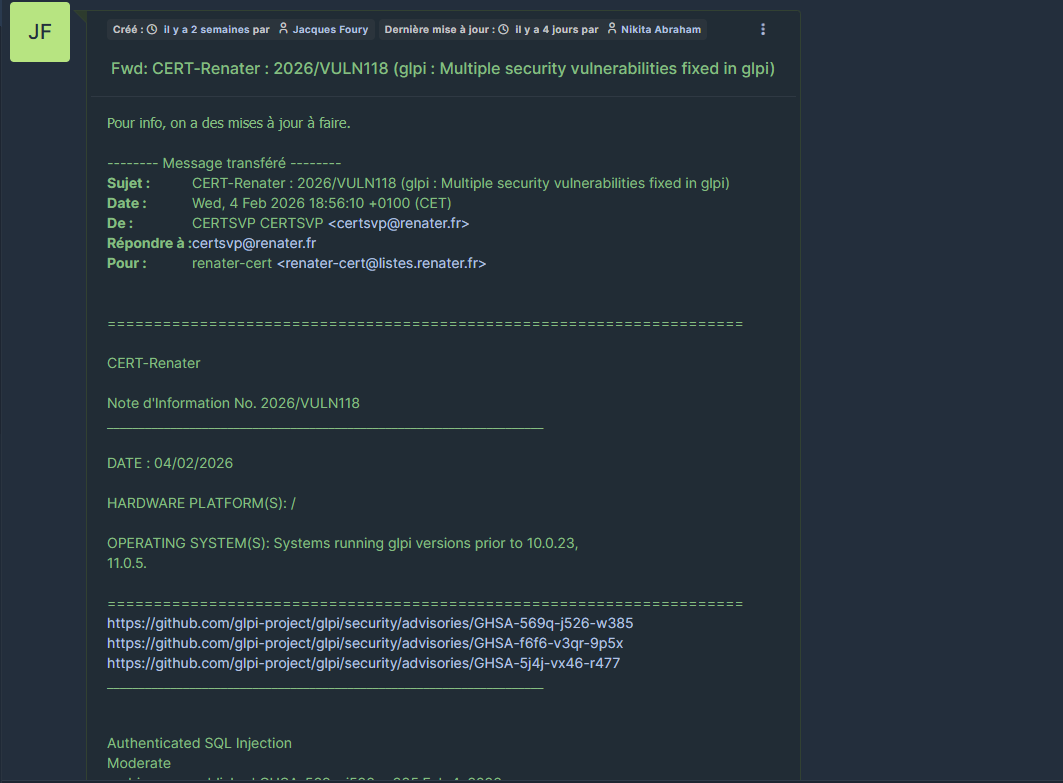The width and height of the screenshot is (1063, 783).
Task: Open the three-dot actions menu
Action: [x=764, y=29]
